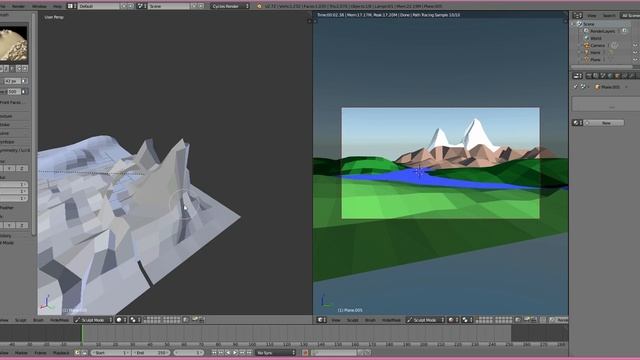Open pivot point selector in right viewport
Viewport: 640px width, 360px height.
[x=467, y=320]
